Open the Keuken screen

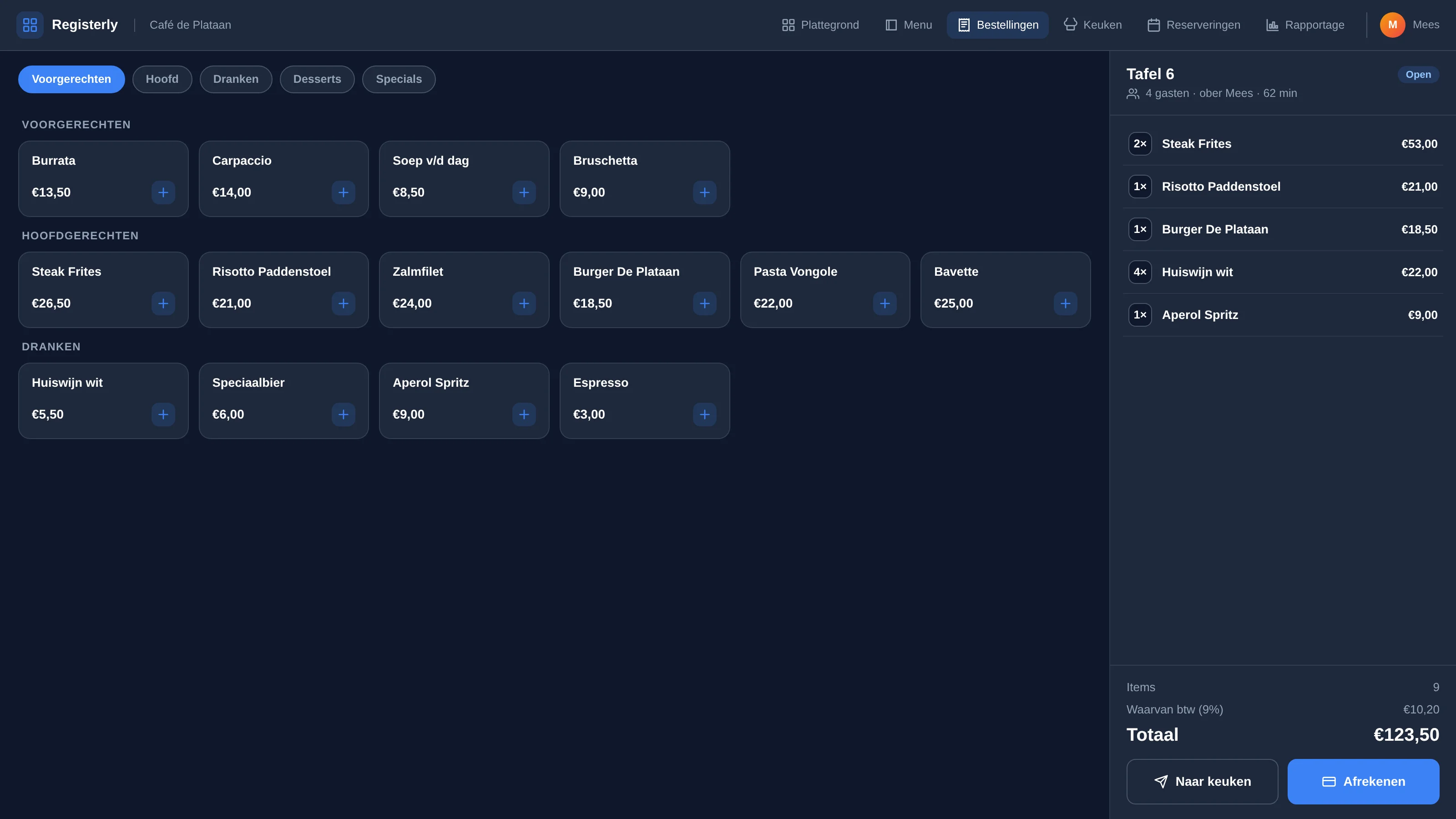[1092, 25]
